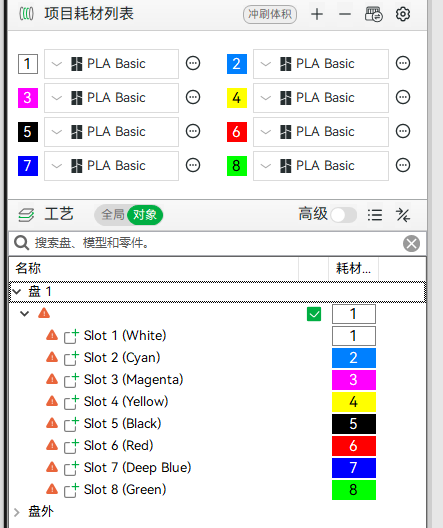Click warning icon on the parent object row
443x528 pixels.
point(44,314)
